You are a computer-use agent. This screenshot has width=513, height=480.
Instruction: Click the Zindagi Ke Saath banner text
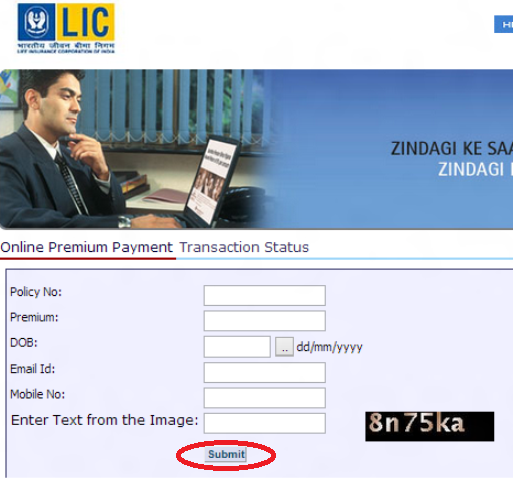pyautogui.click(x=452, y=159)
